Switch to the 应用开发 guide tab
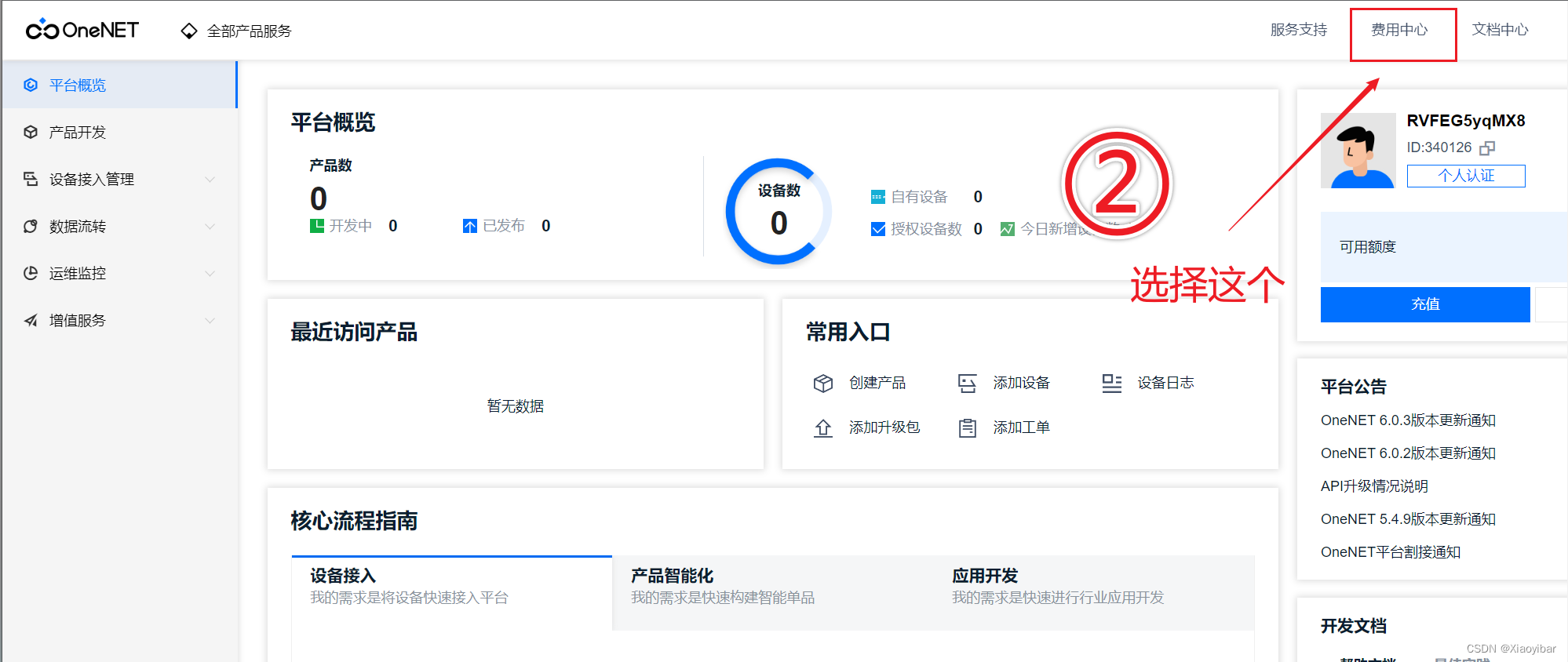 [x=1094, y=593]
